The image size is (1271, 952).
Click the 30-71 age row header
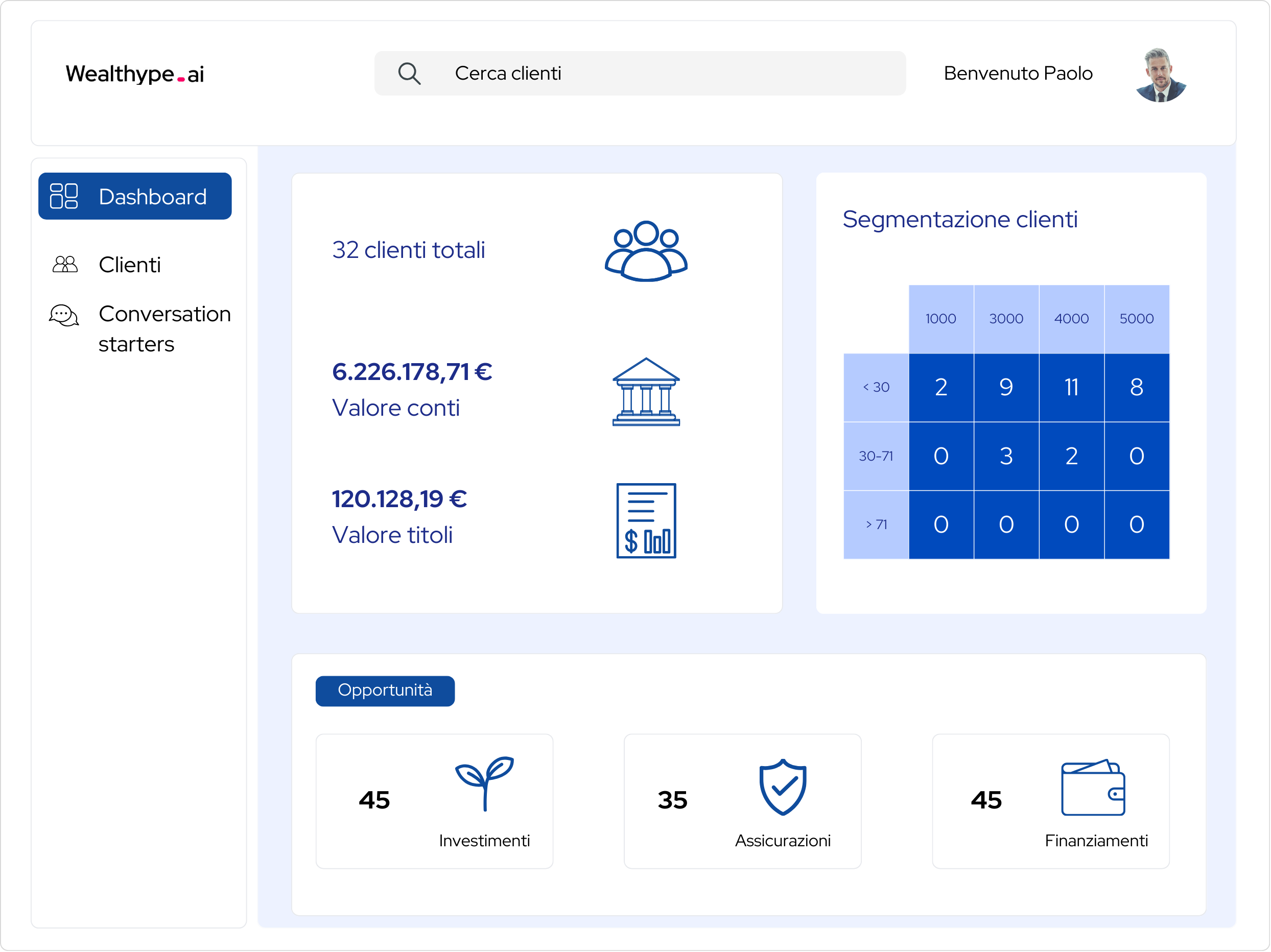coord(876,456)
